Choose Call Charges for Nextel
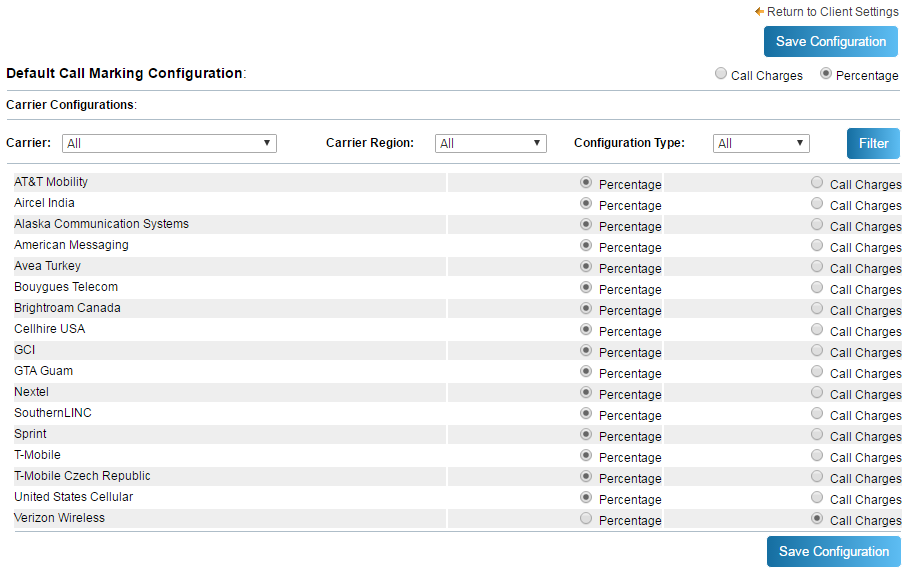The image size is (910, 579). pyautogui.click(x=817, y=392)
